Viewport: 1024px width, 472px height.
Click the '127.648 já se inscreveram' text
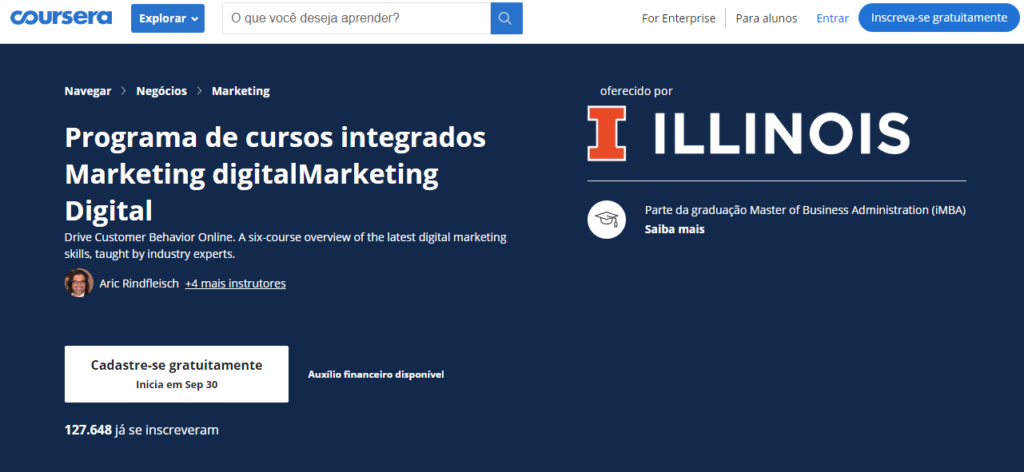click(x=142, y=430)
